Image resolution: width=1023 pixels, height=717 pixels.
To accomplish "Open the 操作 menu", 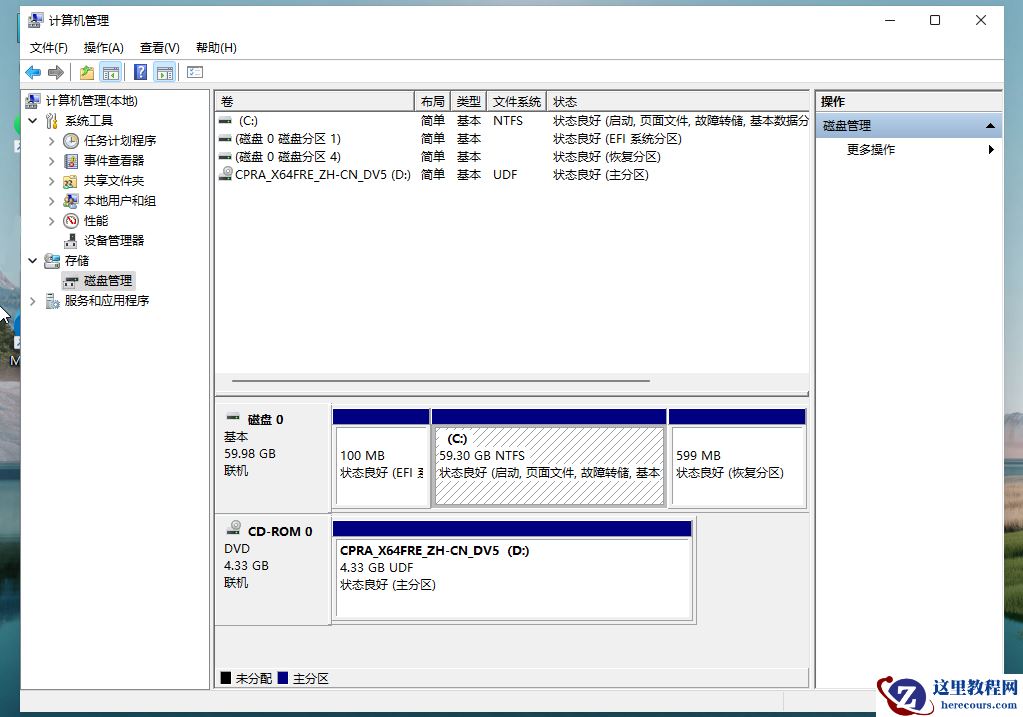I will pos(106,47).
